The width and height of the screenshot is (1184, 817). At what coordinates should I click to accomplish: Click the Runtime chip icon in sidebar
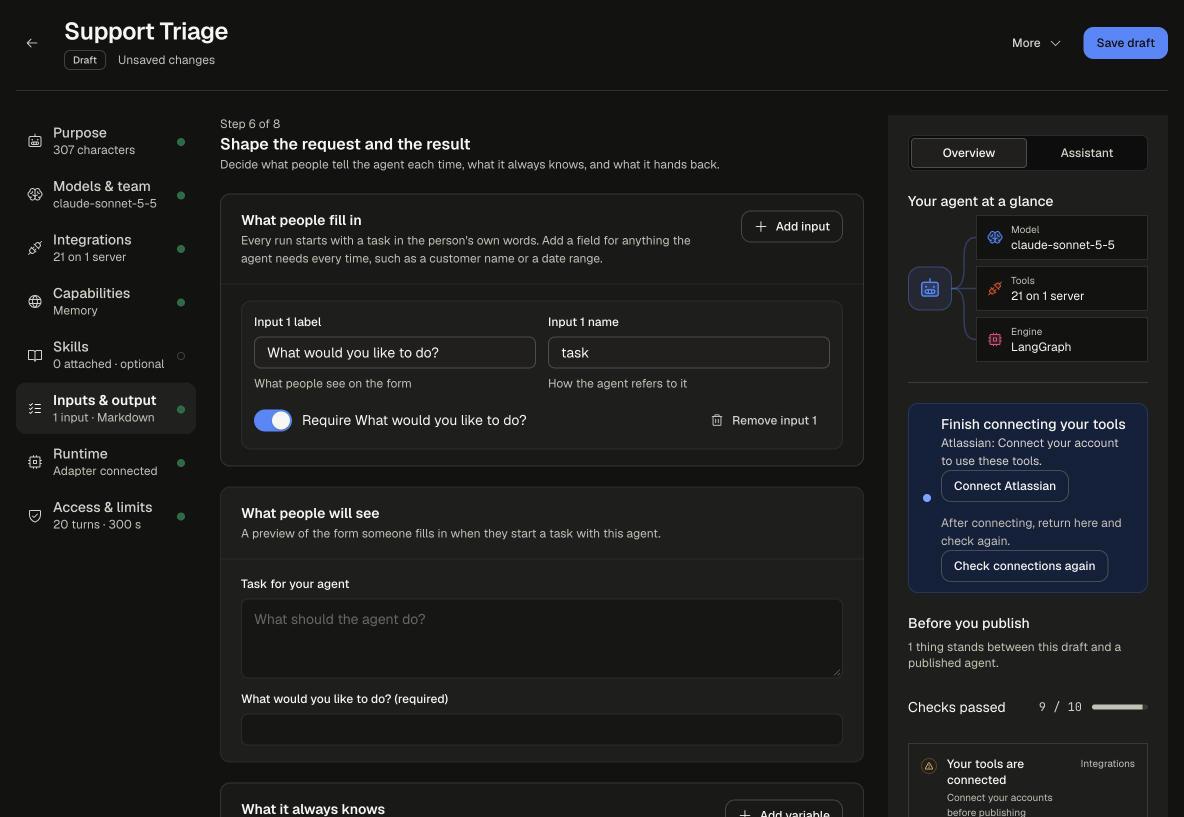coord(35,462)
